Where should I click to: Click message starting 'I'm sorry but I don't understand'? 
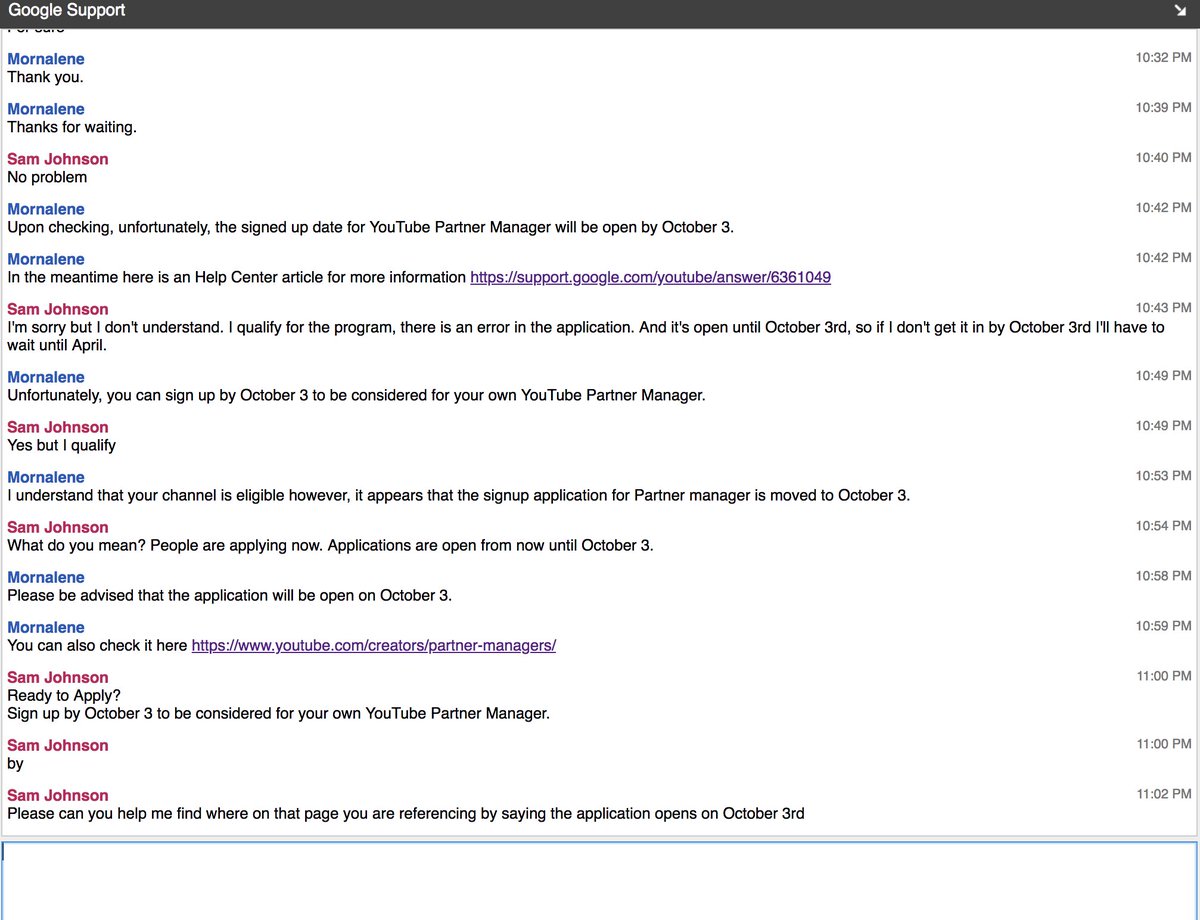pyautogui.click(x=586, y=336)
